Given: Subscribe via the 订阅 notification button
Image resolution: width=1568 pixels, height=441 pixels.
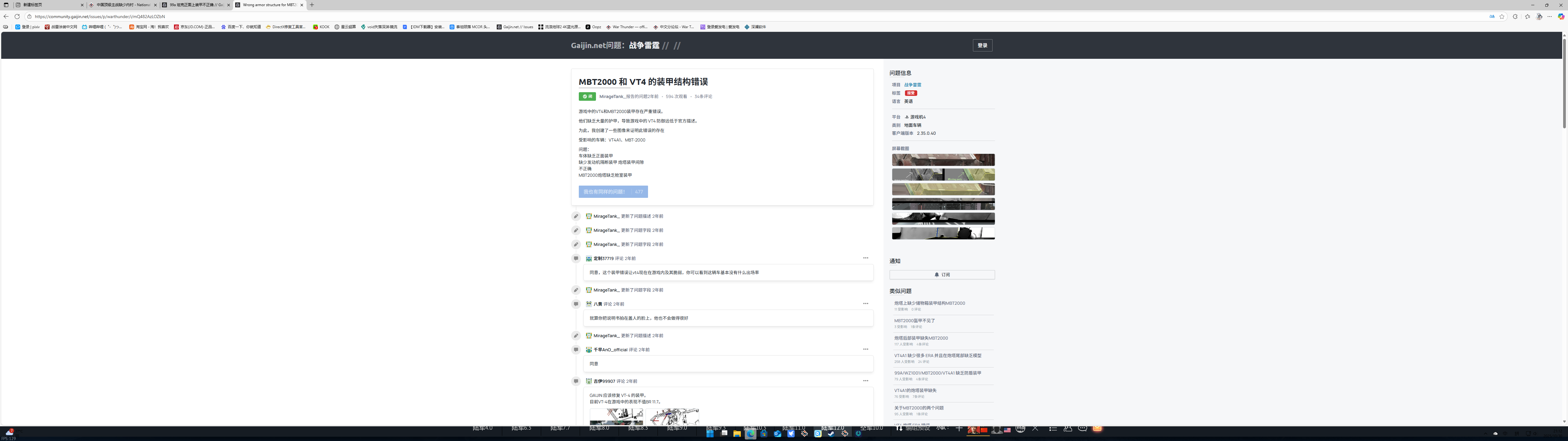Looking at the screenshot, I should (942, 275).
